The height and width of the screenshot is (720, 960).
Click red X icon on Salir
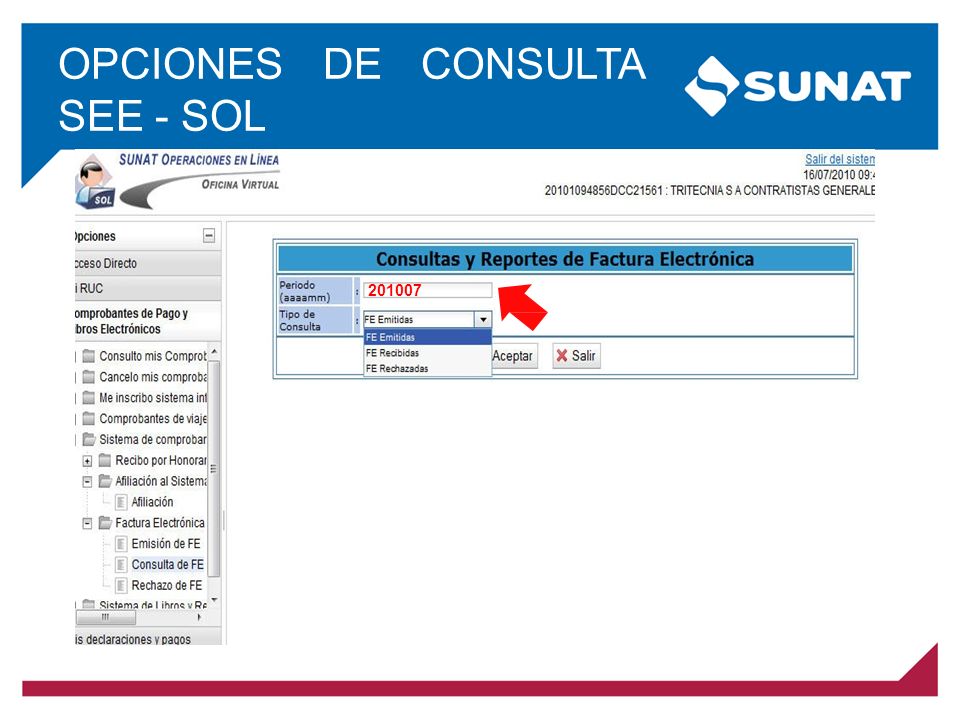pyautogui.click(x=561, y=355)
